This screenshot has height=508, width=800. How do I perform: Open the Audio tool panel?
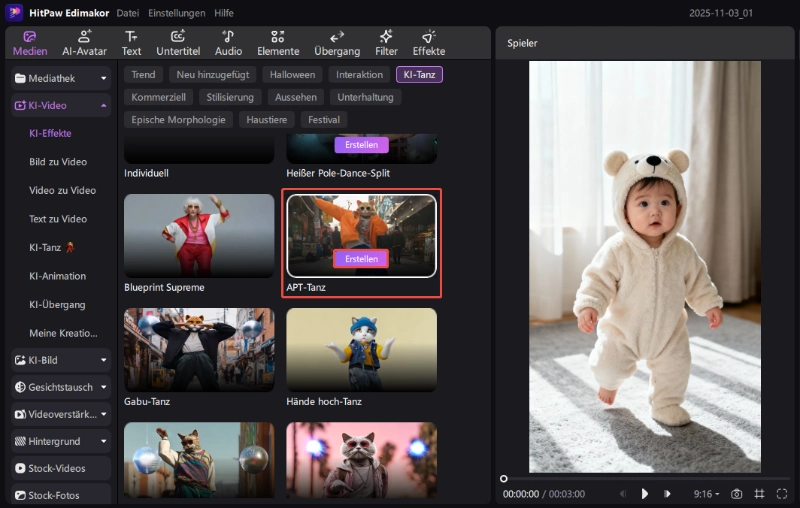click(x=228, y=42)
